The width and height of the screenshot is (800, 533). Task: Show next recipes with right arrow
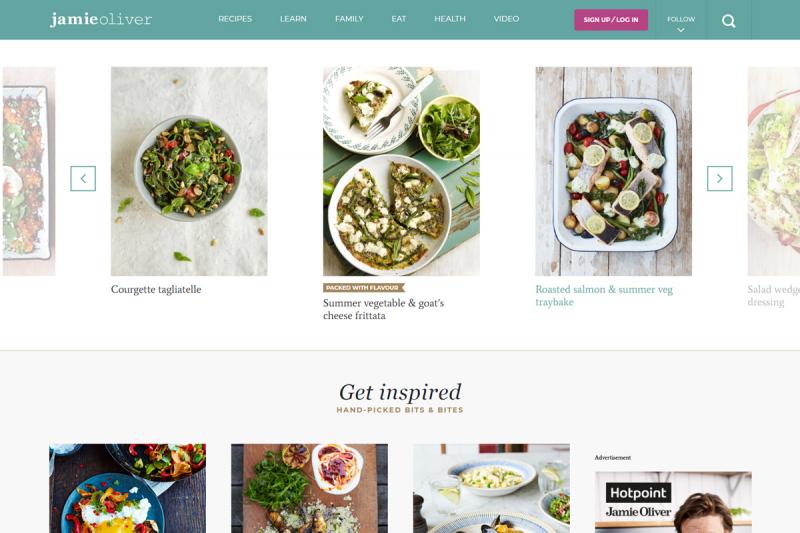point(719,179)
